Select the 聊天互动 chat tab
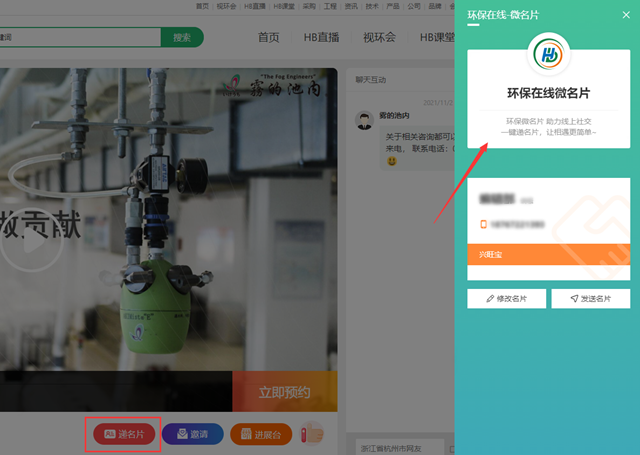The image size is (640, 455). click(x=370, y=80)
